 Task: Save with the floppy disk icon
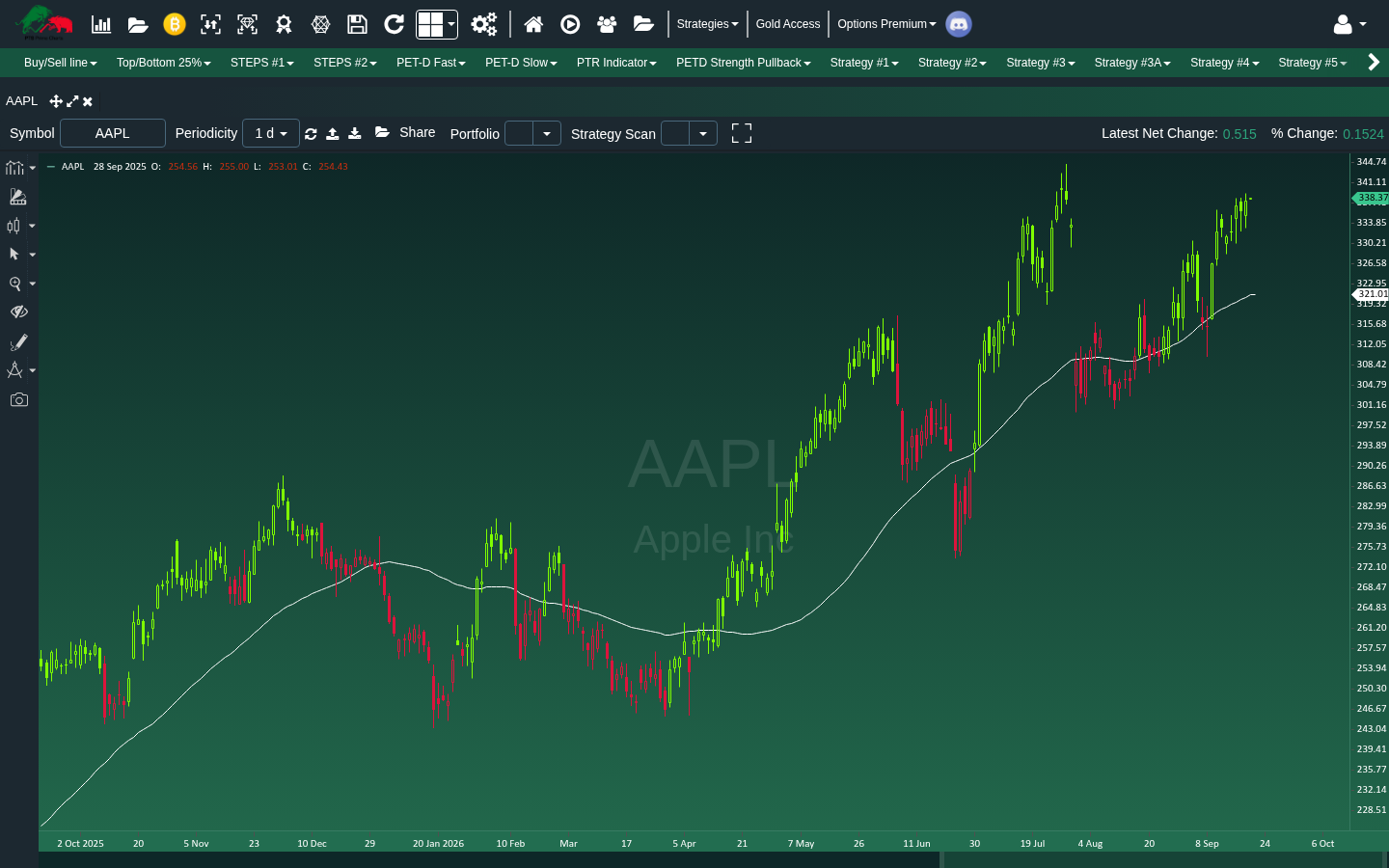(357, 24)
